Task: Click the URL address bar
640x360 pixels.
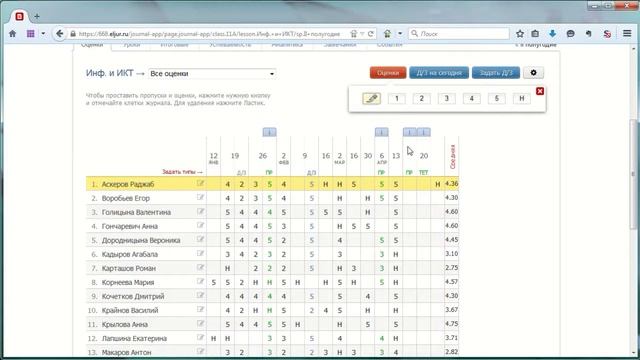Action: pos(209,34)
